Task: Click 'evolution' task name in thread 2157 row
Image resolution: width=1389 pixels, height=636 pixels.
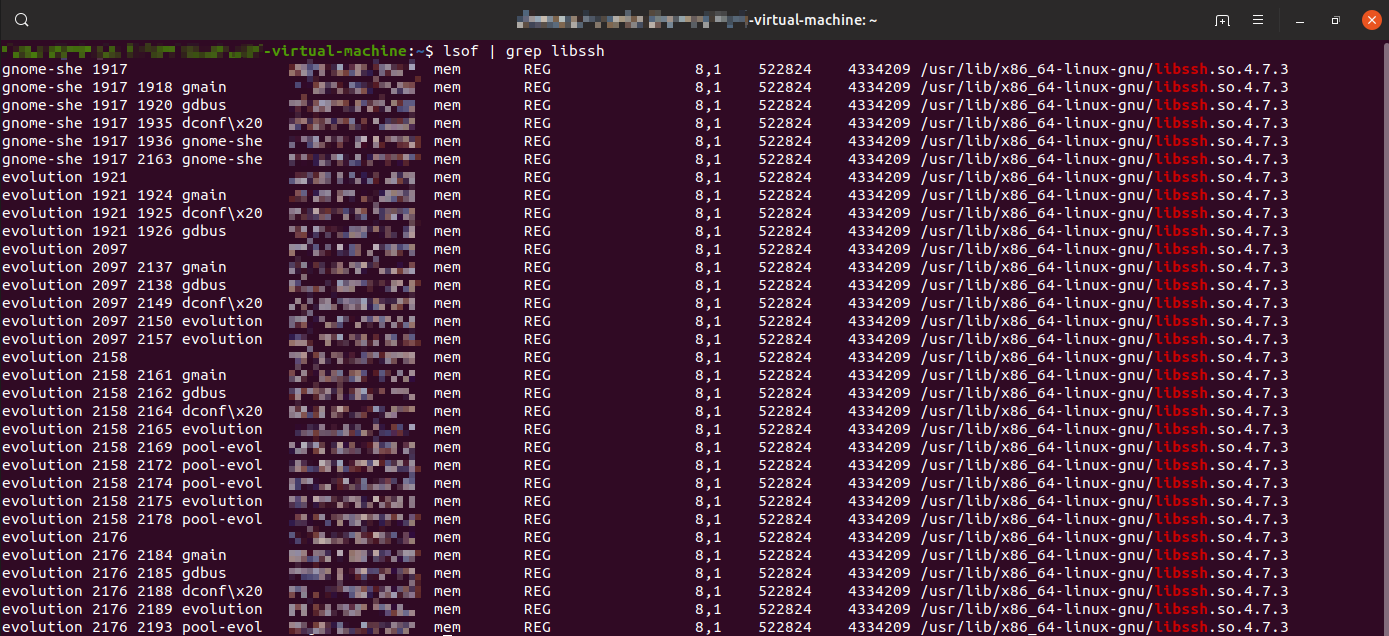Action: 222,339
